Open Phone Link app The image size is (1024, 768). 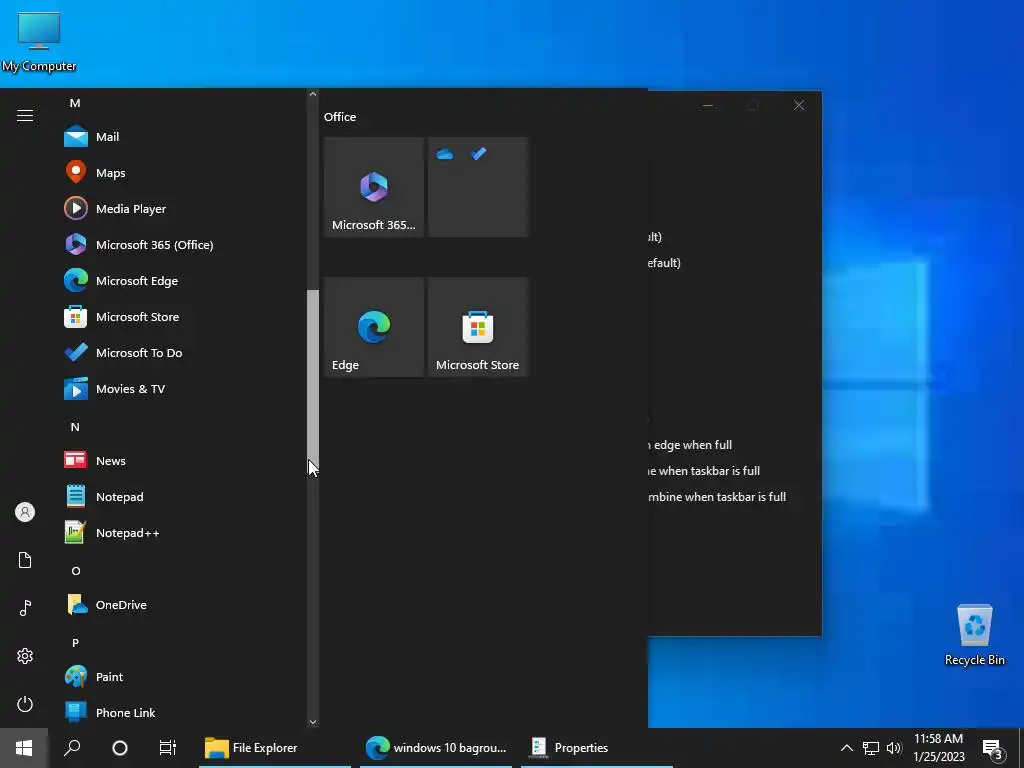point(183,712)
